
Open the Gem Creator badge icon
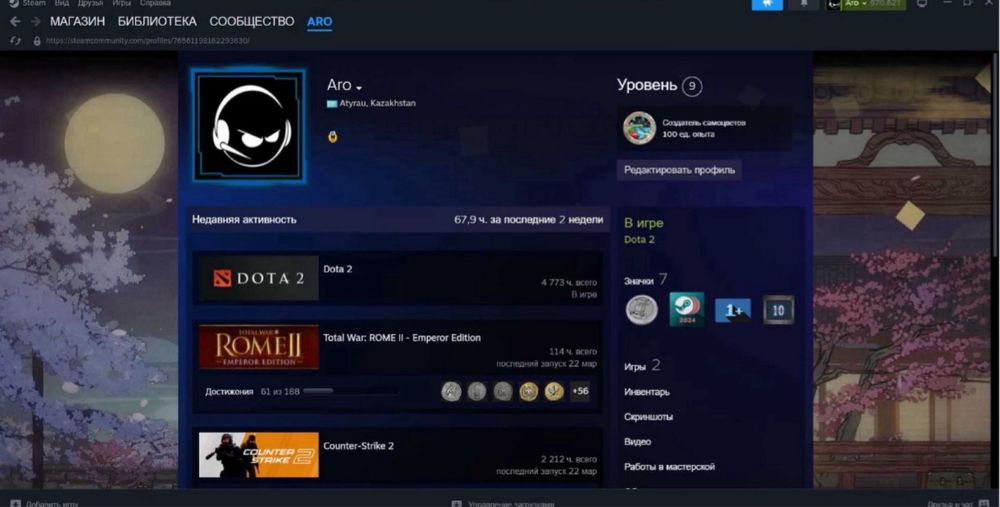tap(639, 128)
